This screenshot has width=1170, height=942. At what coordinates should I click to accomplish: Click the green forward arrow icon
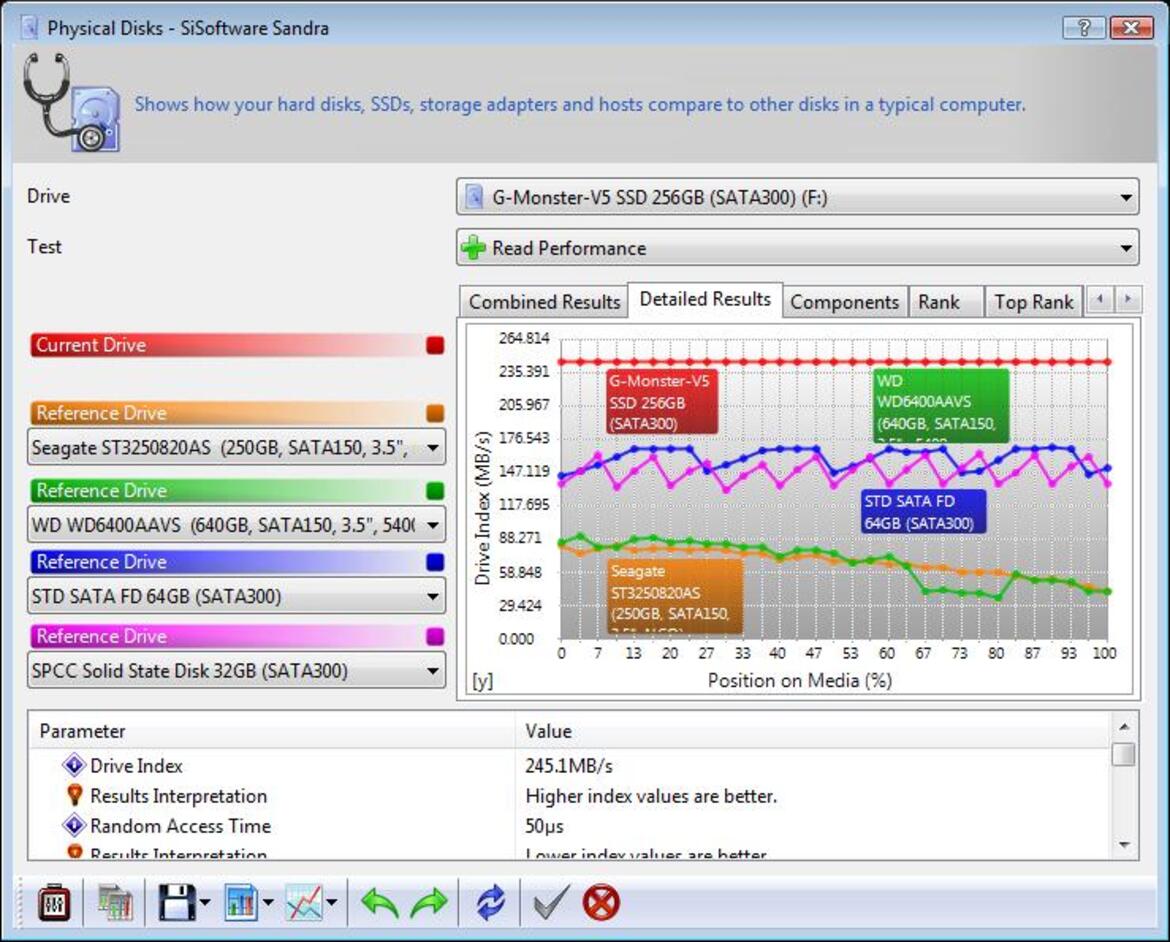429,903
